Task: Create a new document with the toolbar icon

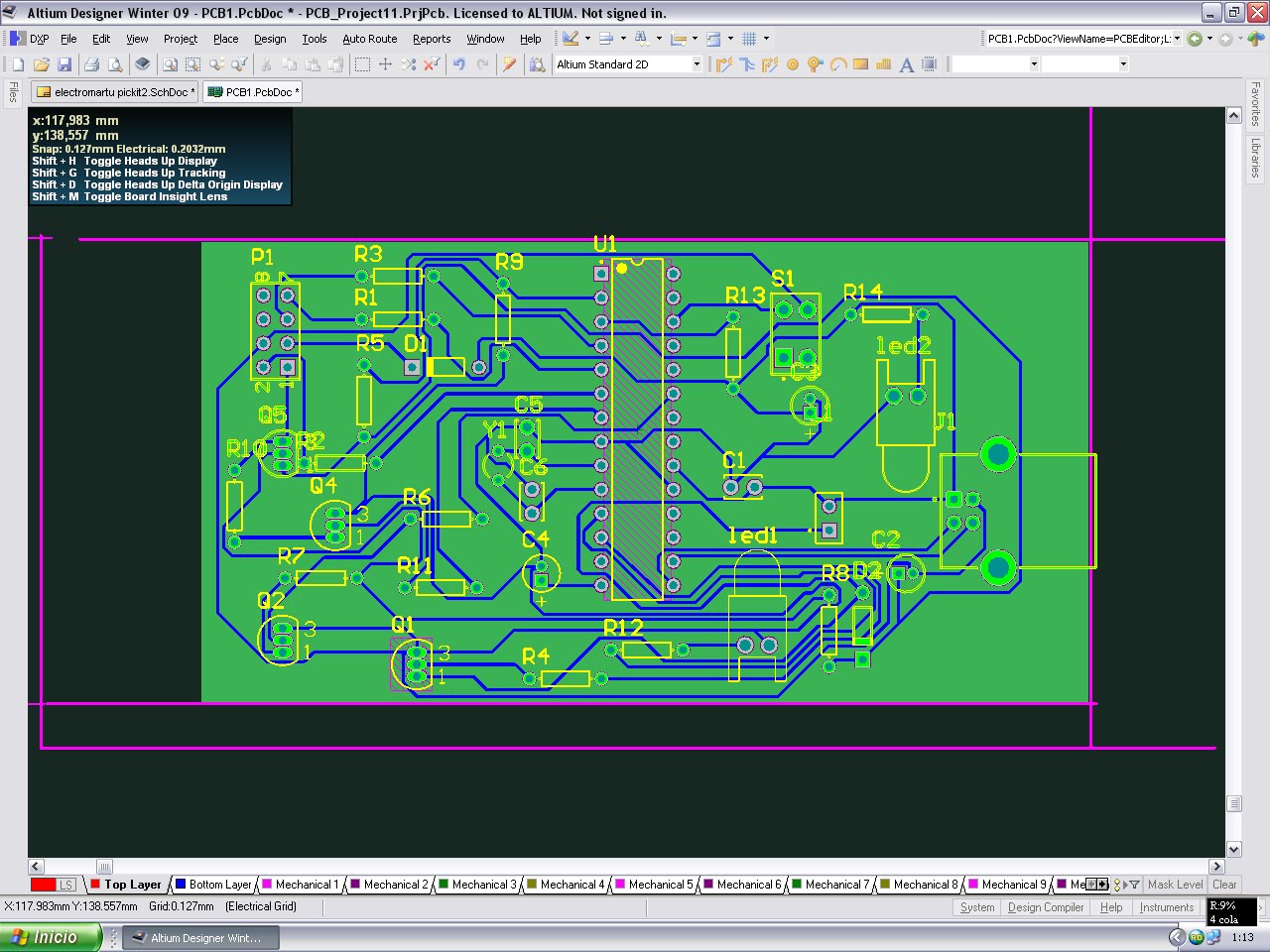Action: [18, 64]
